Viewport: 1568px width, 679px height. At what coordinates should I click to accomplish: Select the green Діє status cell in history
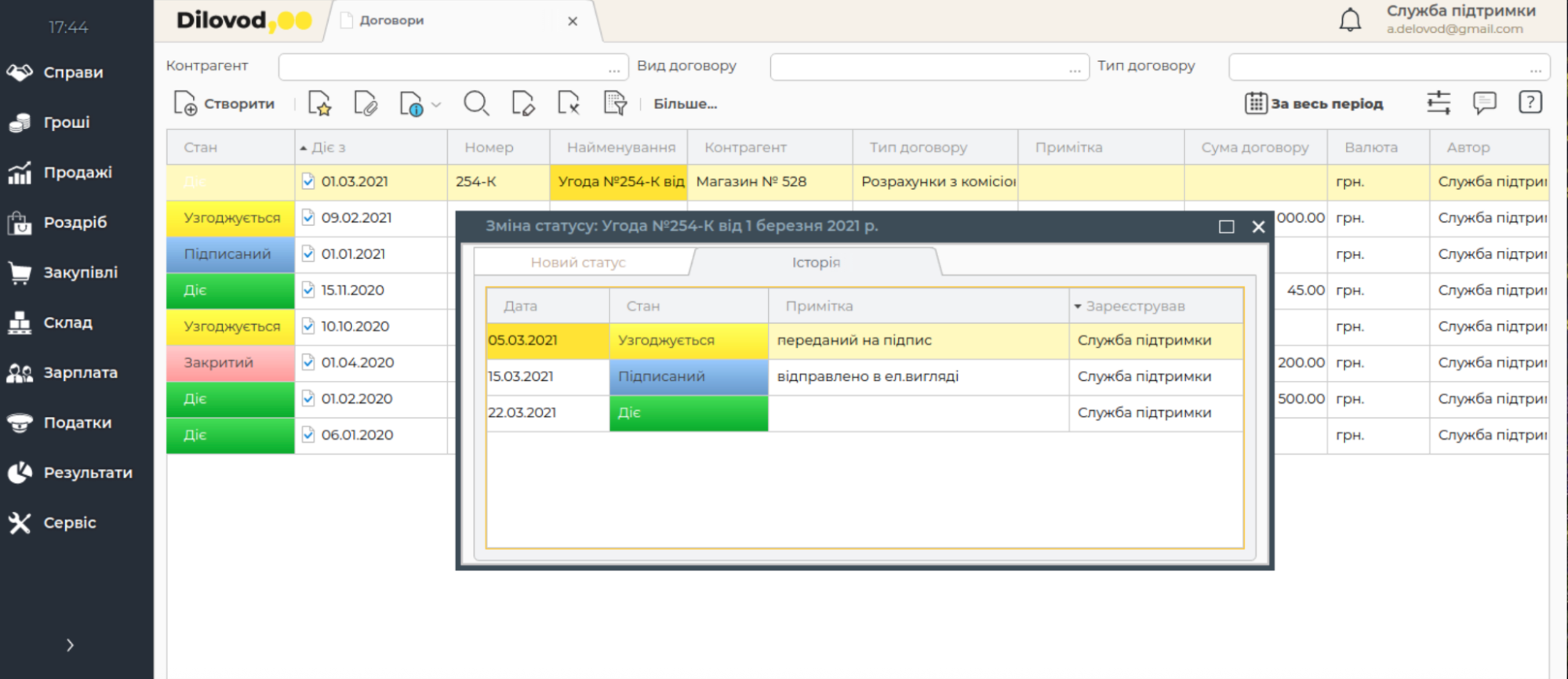coord(688,413)
